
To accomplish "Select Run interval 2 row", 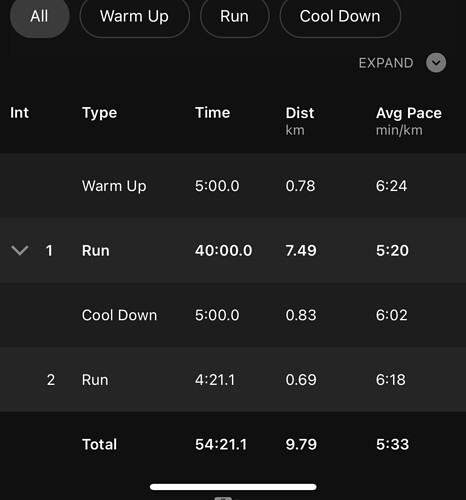I will 233,380.
